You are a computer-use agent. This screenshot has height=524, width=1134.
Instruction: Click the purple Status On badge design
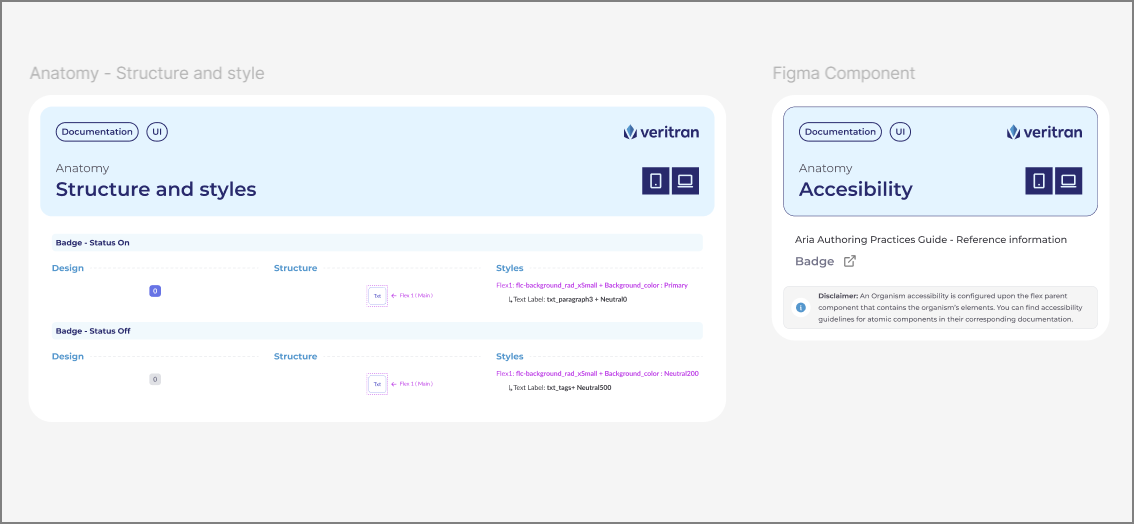tap(155, 291)
